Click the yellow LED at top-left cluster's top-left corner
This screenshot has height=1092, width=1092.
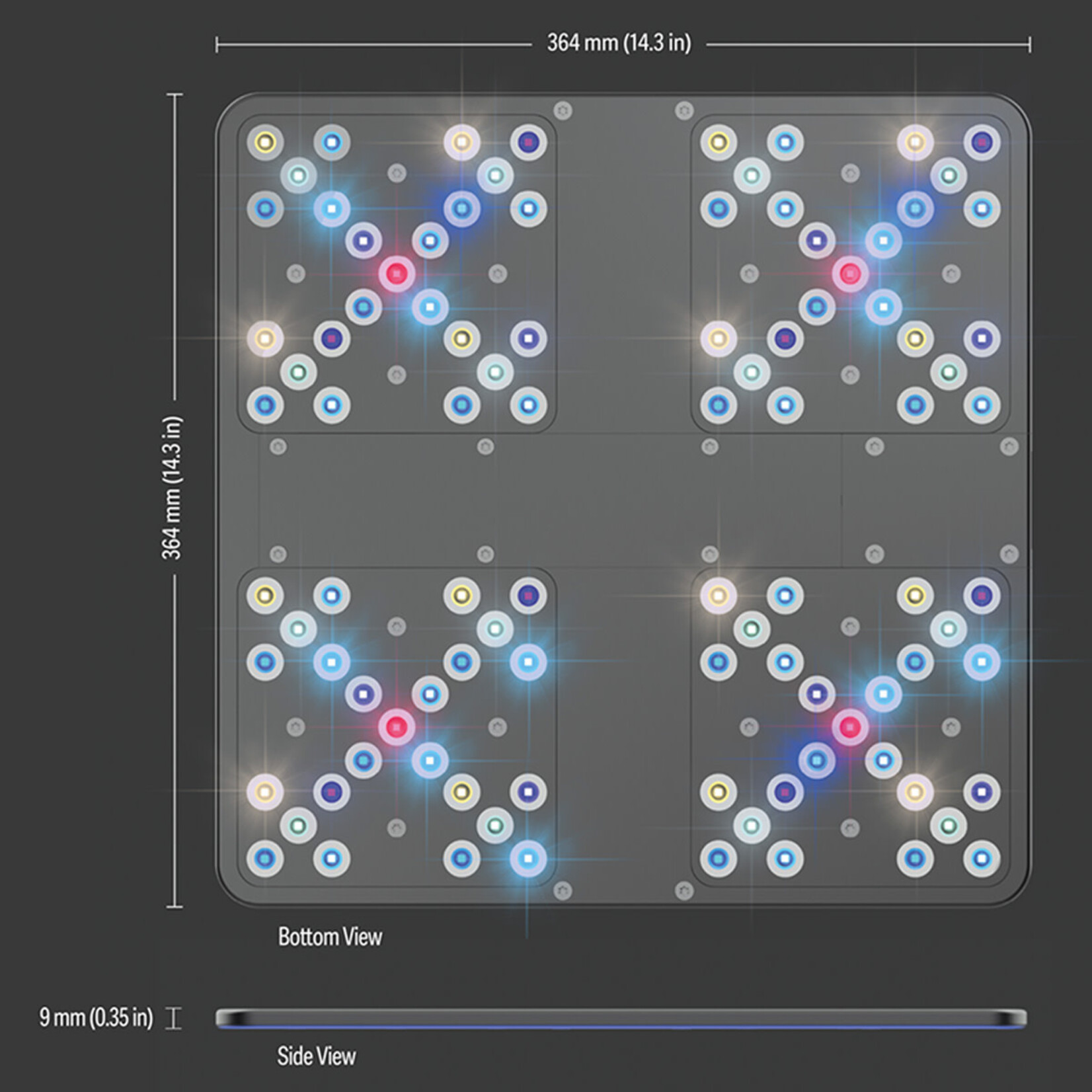pos(265,142)
